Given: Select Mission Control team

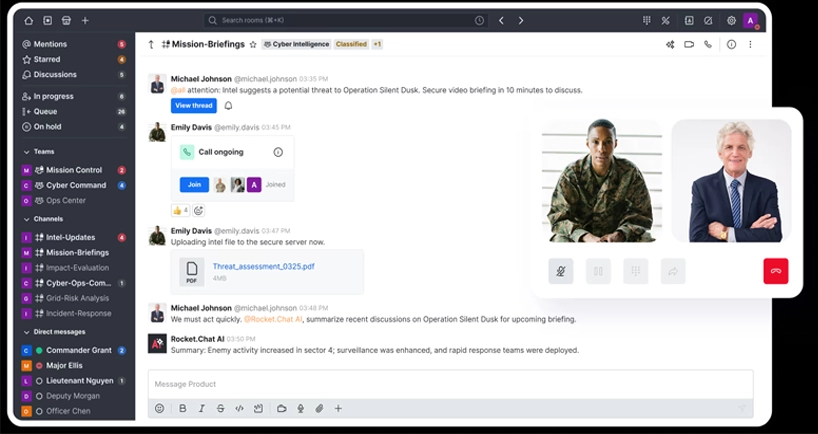Looking at the screenshot, I should click(74, 170).
